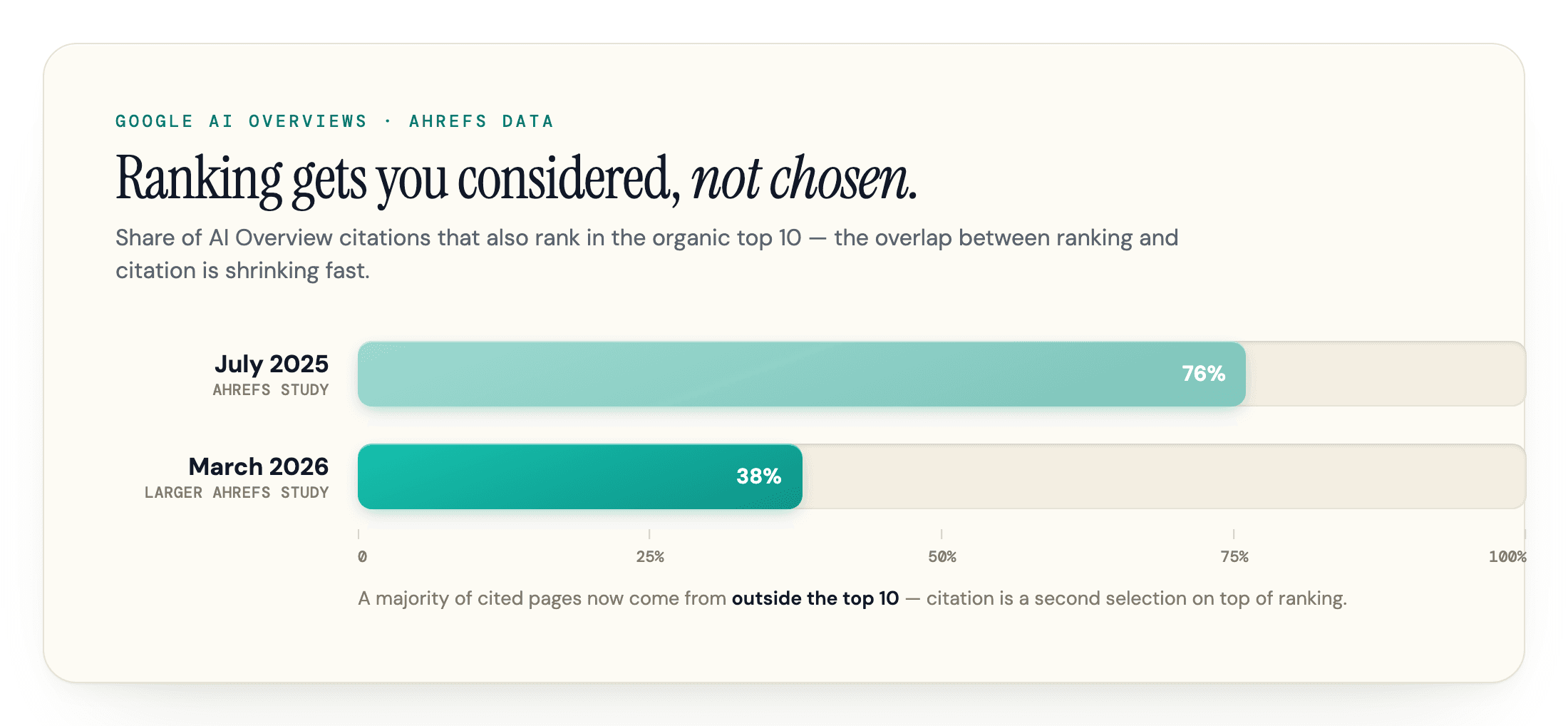
Task: Click the 50% axis tick label
Action: (x=942, y=556)
